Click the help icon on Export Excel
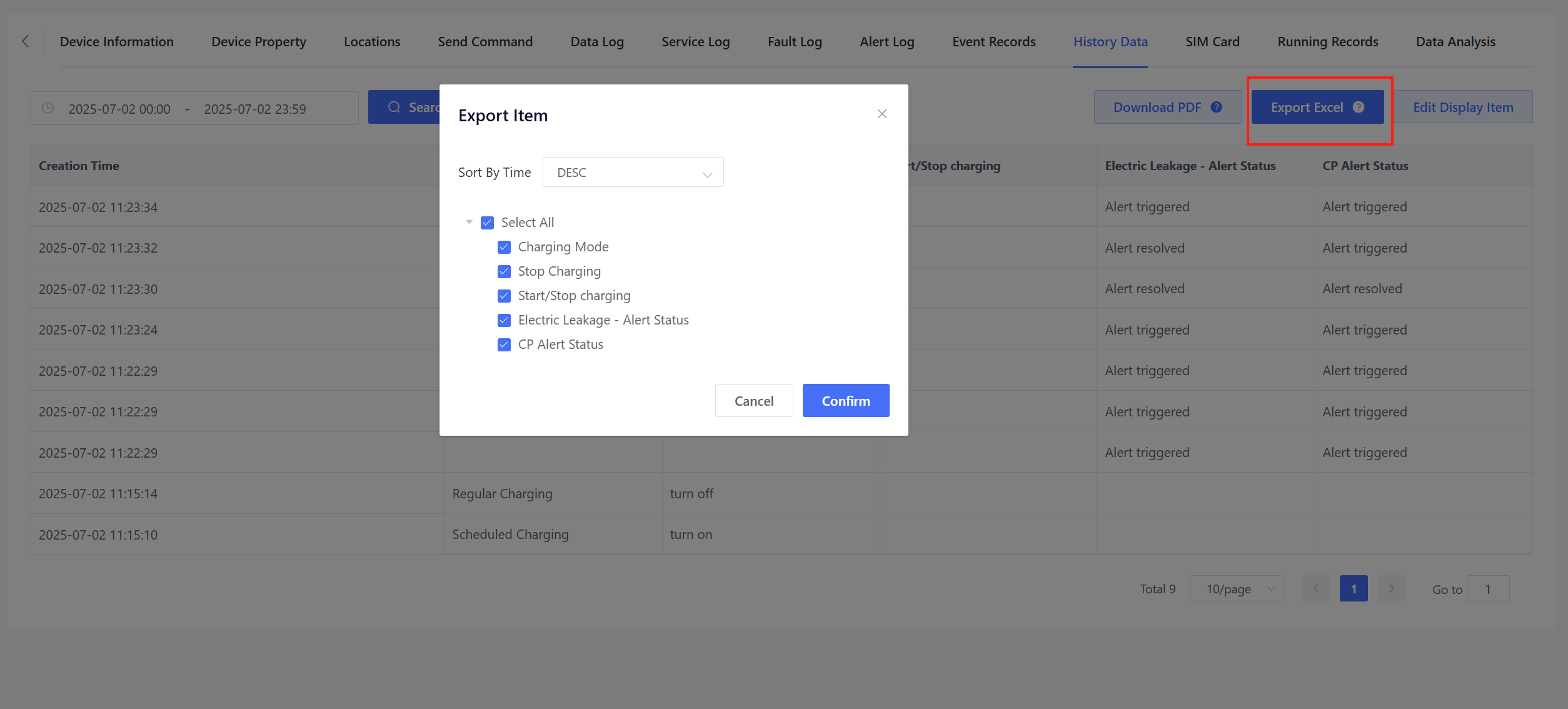 click(1358, 107)
